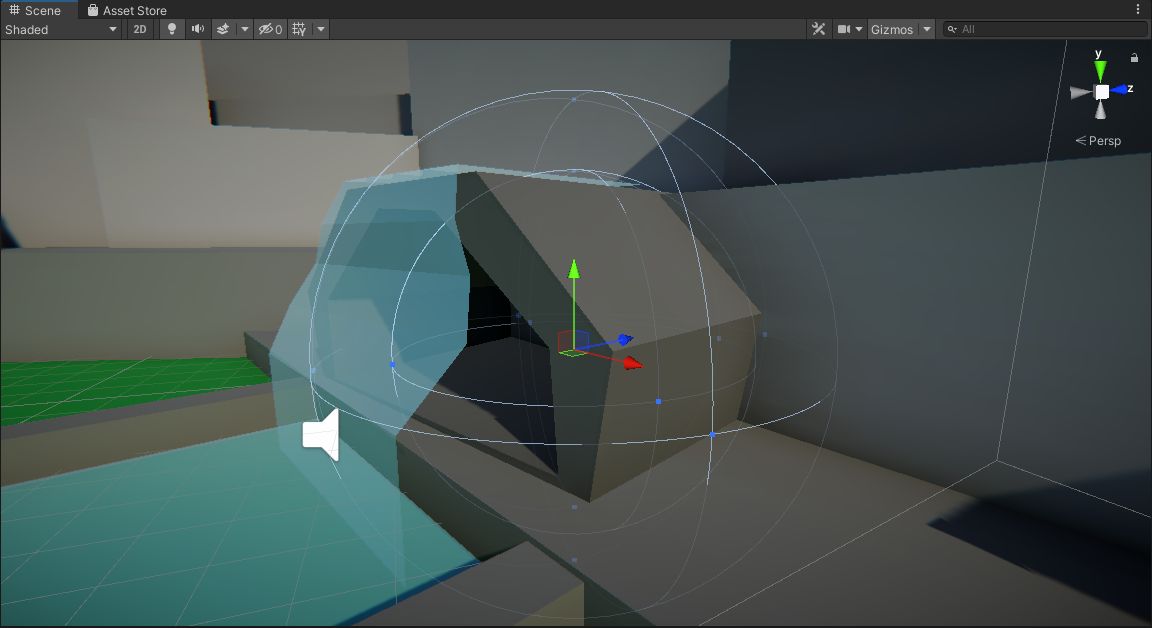The height and width of the screenshot is (628, 1152).
Task: Click the green Y axis cone on orientation gizmo
Action: [x=1100, y=71]
